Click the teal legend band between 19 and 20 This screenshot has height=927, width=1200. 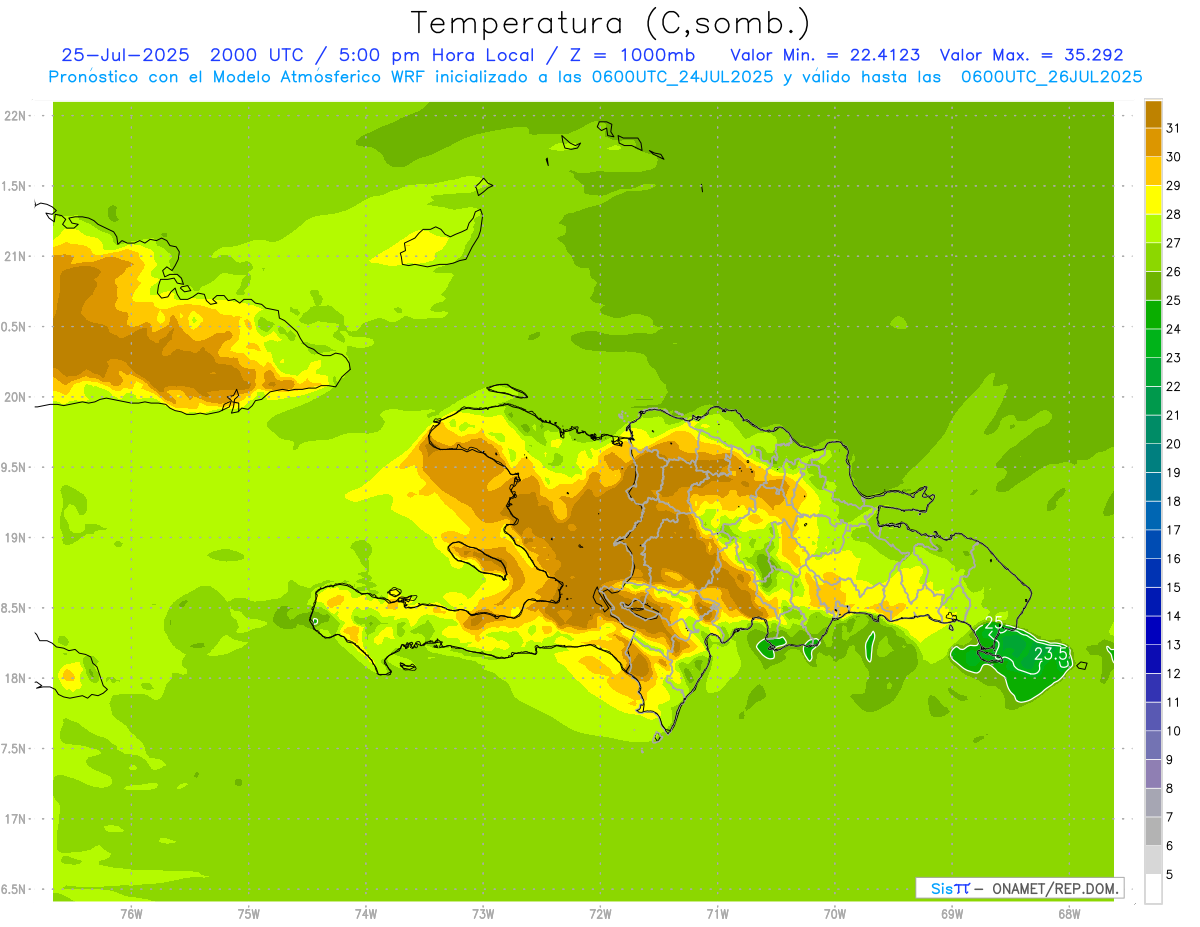(1153, 458)
